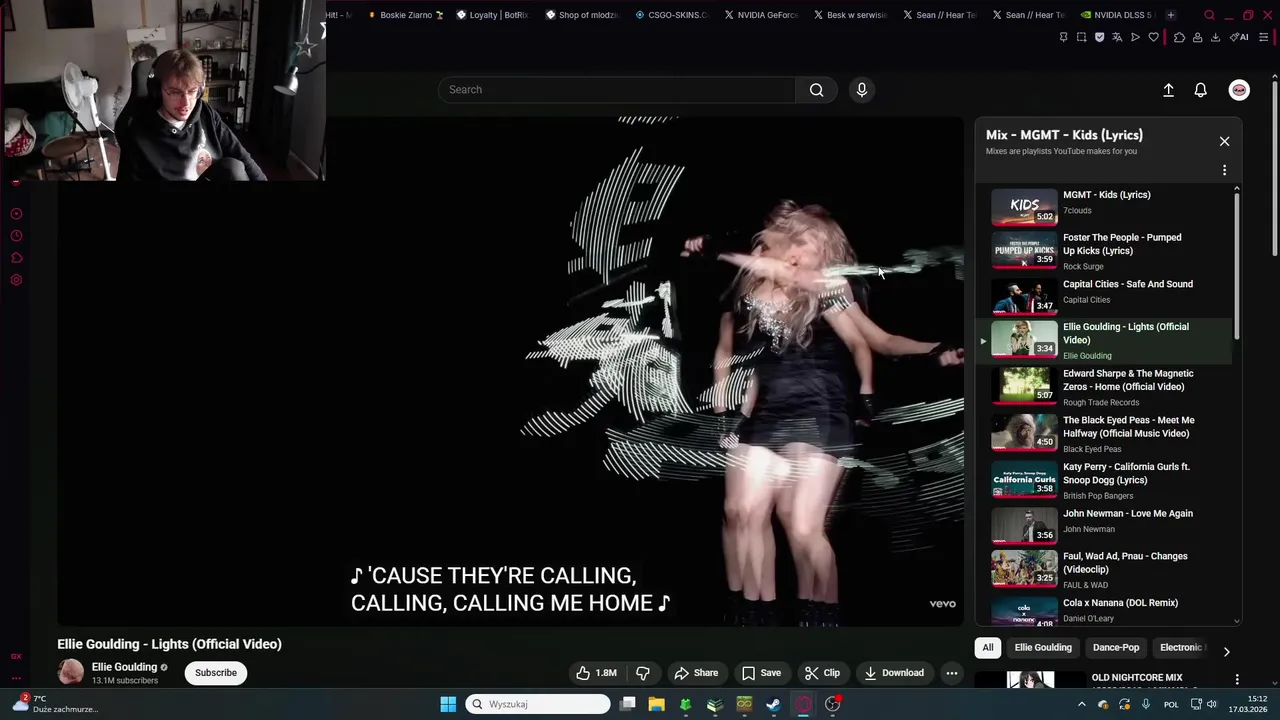Viewport: 1280px width, 720px height.
Task: Switch to Shop of mlodzi tab
Action: [x=583, y=15]
